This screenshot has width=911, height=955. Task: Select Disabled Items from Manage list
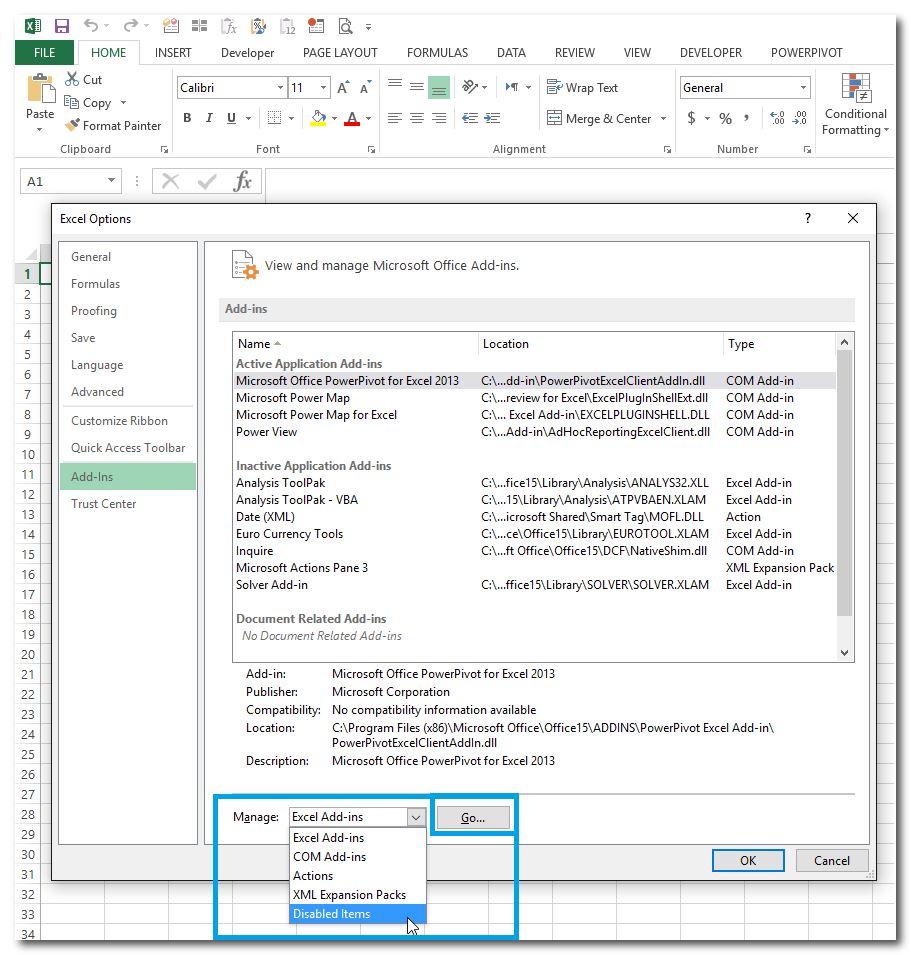[332, 914]
